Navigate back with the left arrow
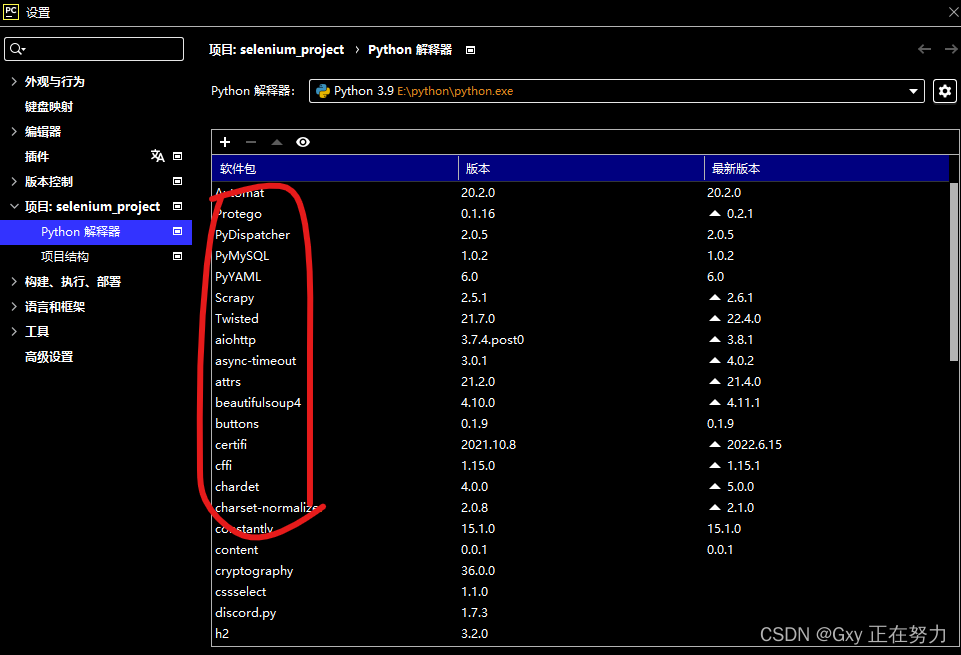The width and height of the screenshot is (961, 655). click(x=924, y=49)
